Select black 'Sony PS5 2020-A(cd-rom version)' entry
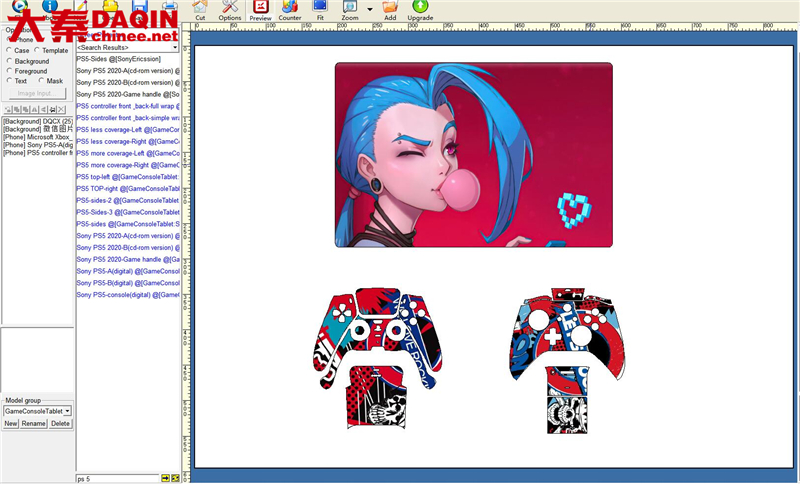 tap(128, 71)
